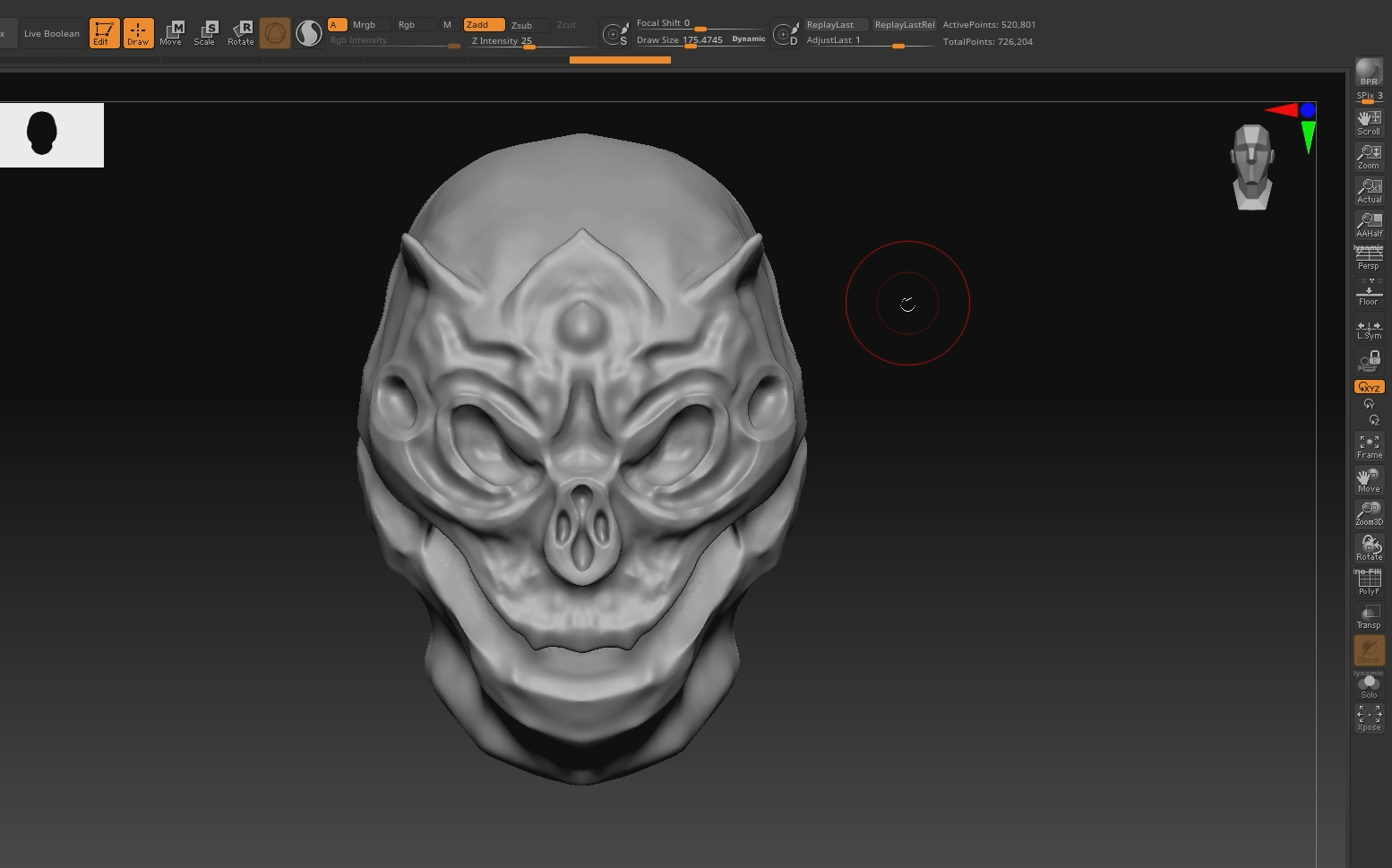Toggle PolyF polyframe display
1392x868 pixels.
(x=1368, y=583)
